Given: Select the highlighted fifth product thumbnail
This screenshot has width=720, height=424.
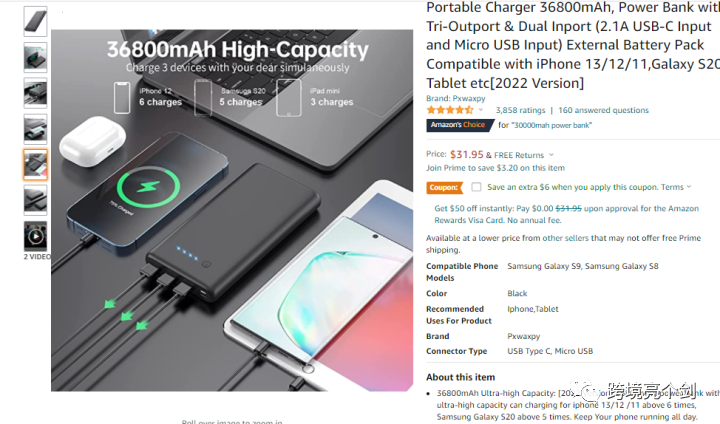Looking at the screenshot, I should [35, 164].
